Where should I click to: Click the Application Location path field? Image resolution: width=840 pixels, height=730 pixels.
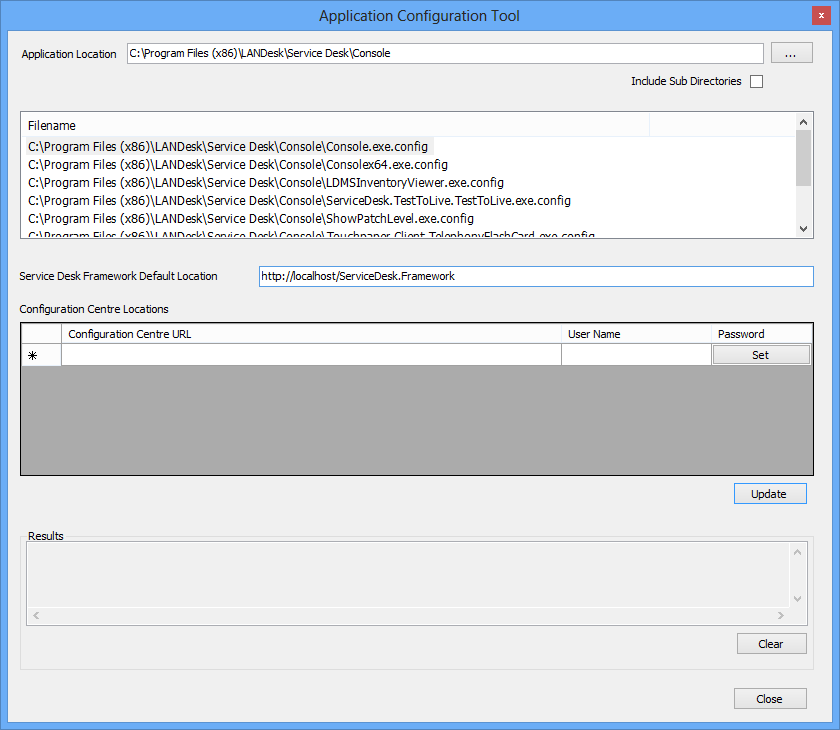[445, 54]
